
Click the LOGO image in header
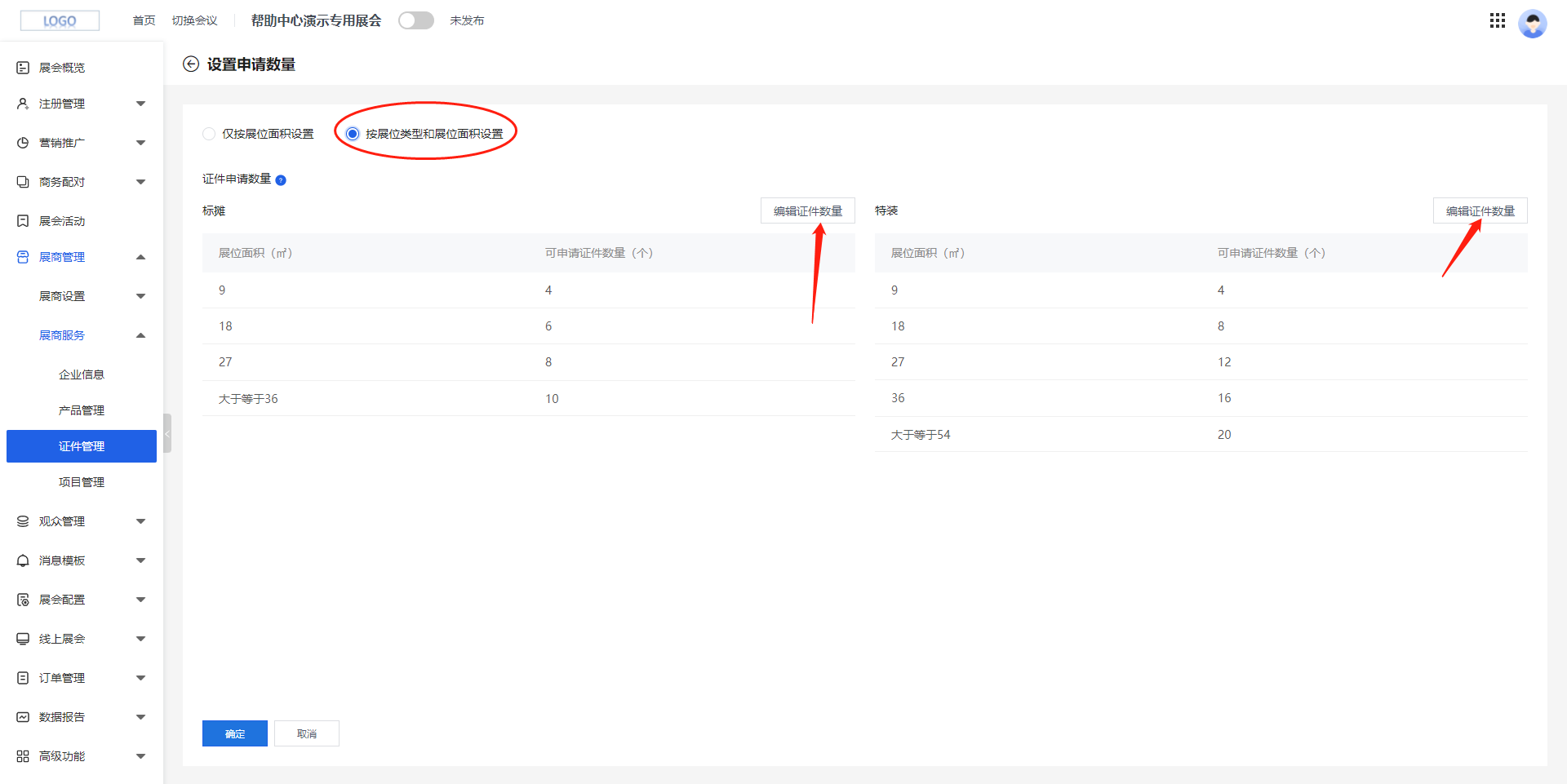pyautogui.click(x=60, y=20)
